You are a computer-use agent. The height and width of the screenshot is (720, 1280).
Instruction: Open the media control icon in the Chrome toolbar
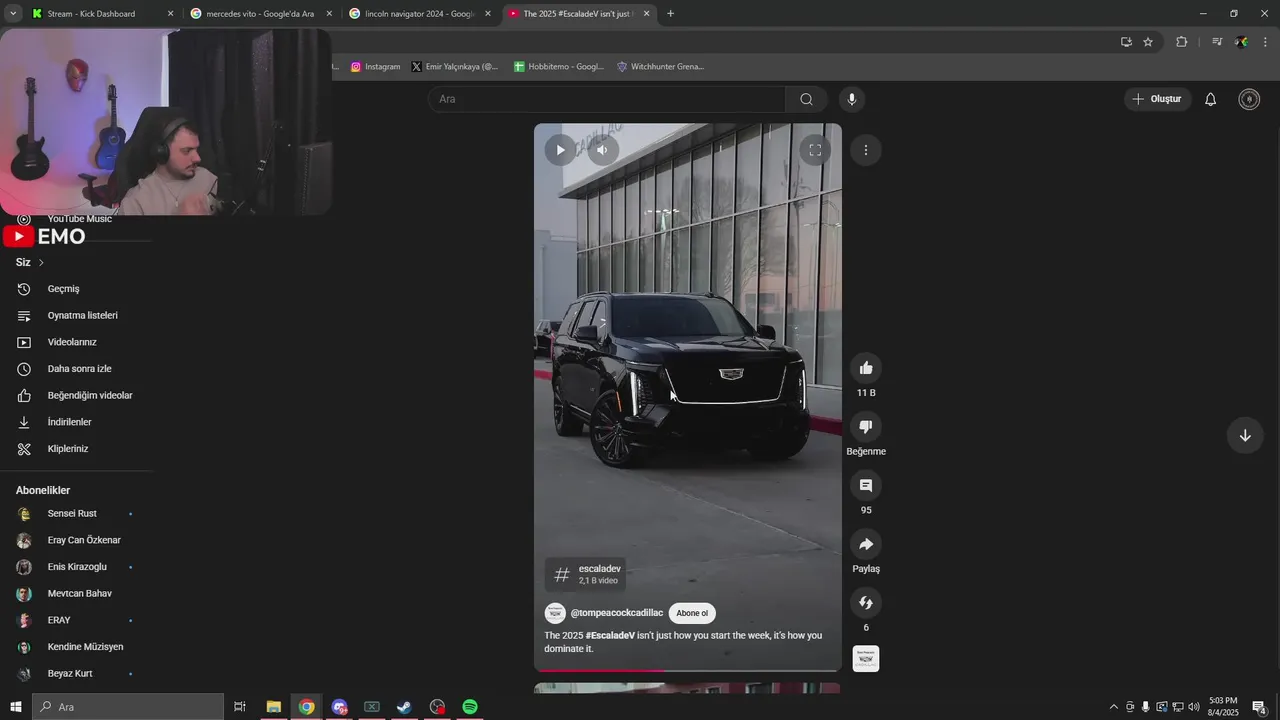point(1217,42)
